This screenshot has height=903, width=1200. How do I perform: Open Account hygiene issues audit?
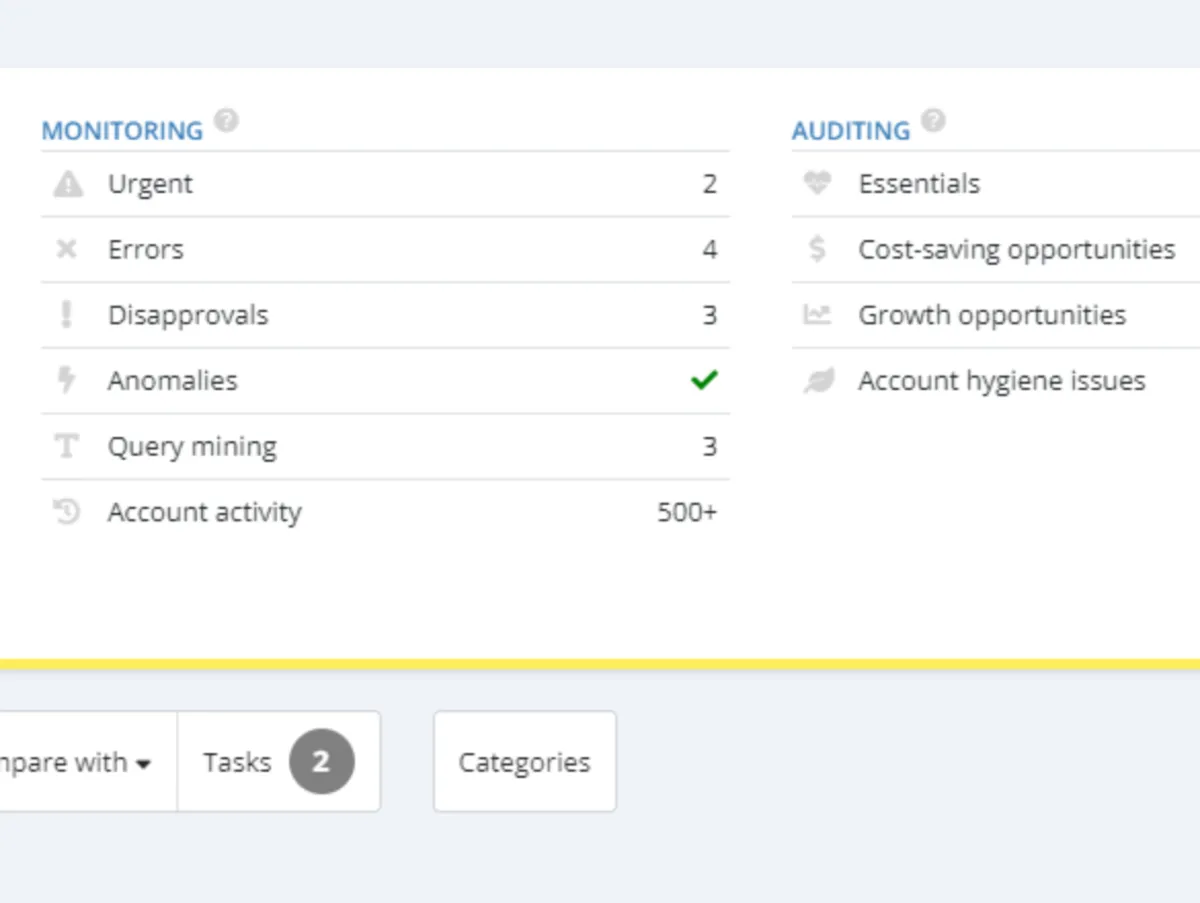996,381
